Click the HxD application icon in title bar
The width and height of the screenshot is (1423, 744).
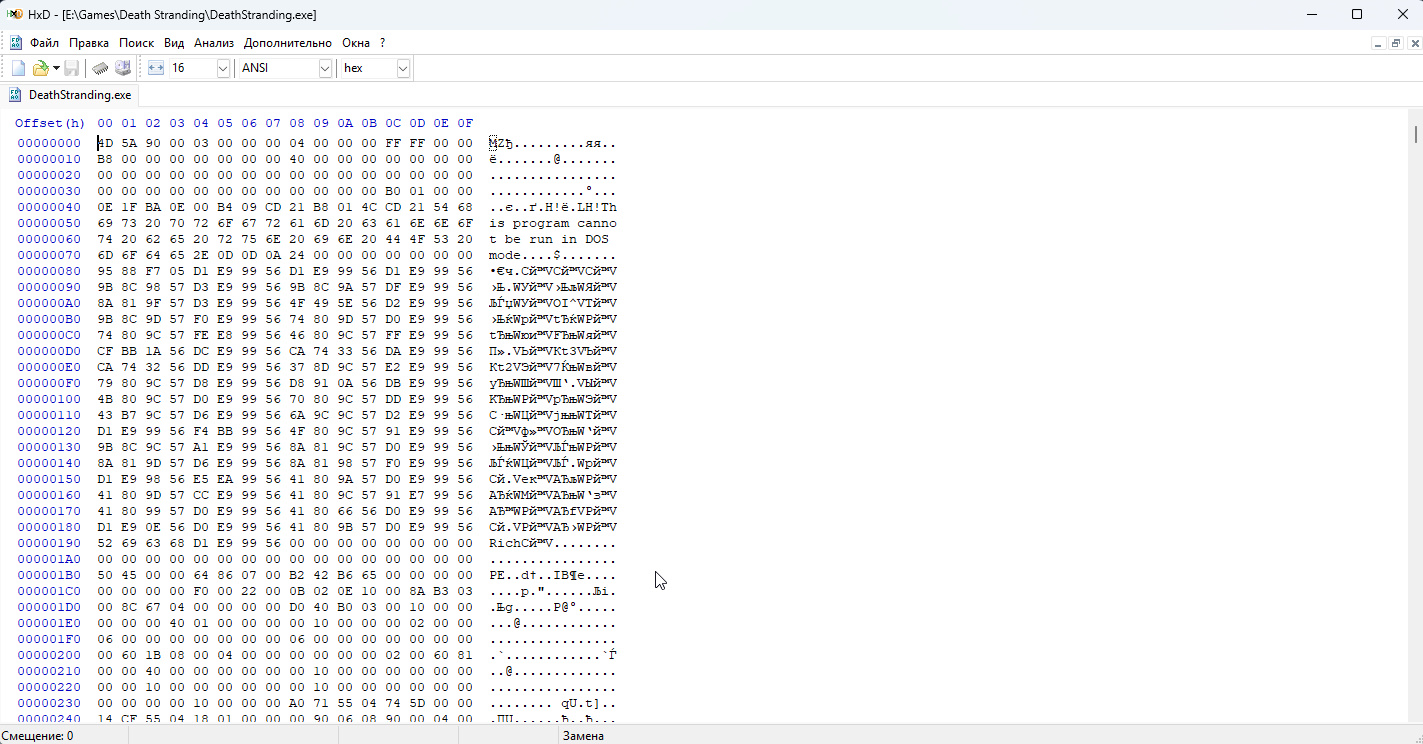tap(16, 15)
